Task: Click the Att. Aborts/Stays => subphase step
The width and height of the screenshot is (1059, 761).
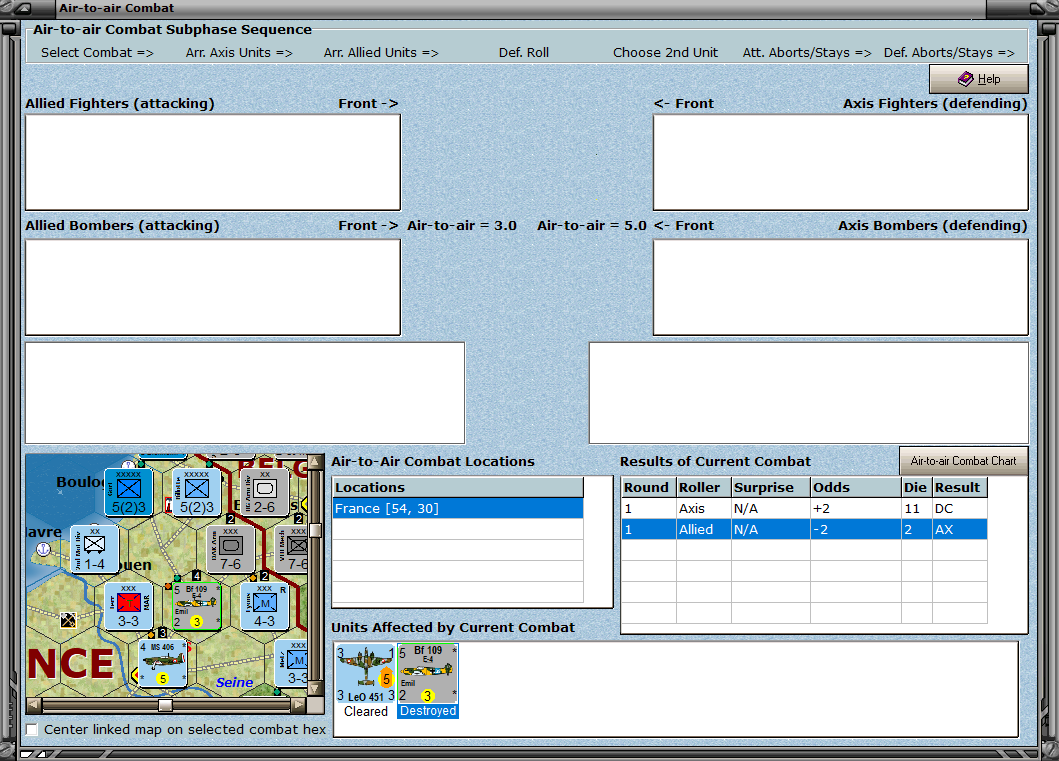Action: point(807,53)
